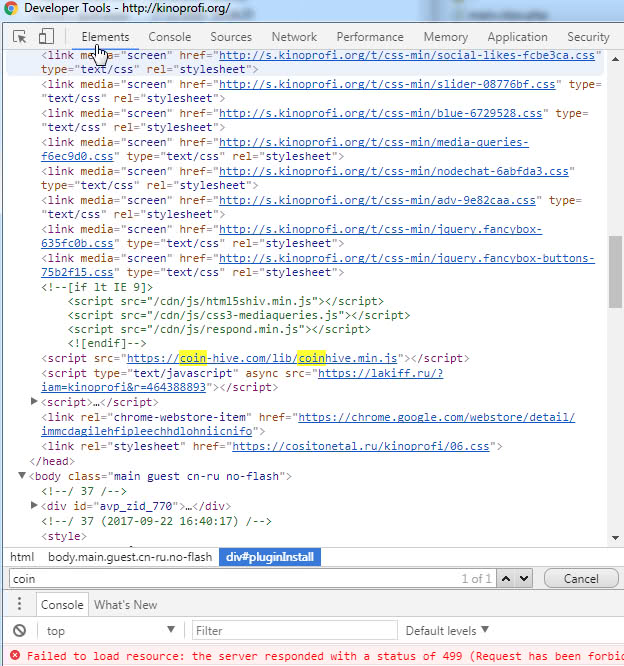Image resolution: width=624 pixels, height=666 pixels.
Task: Select html in the breadcrumb bar
Action: (22, 557)
